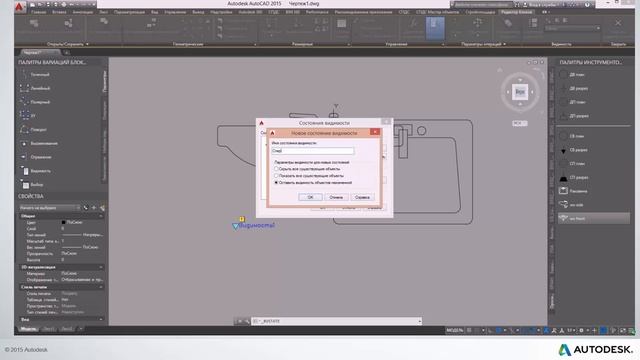Open the command line history dropdown arrow

tap(419, 322)
